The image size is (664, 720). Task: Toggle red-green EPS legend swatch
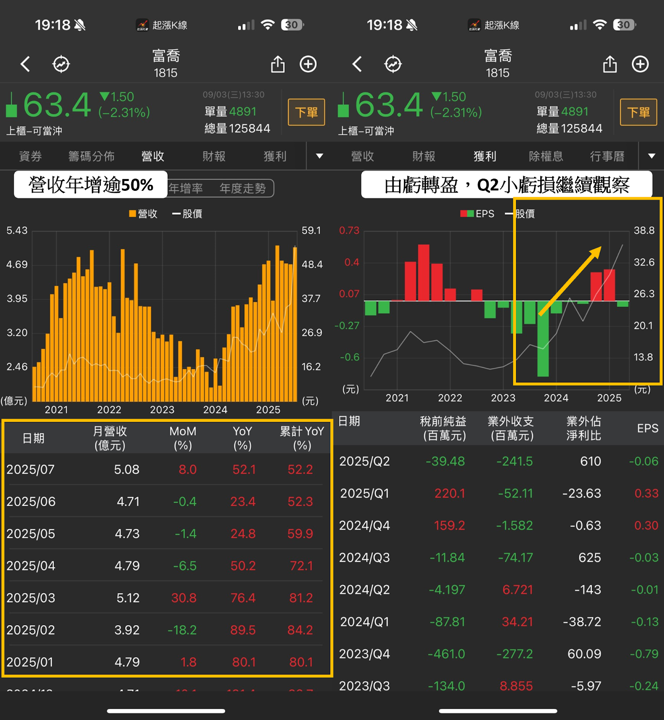tap(467, 214)
